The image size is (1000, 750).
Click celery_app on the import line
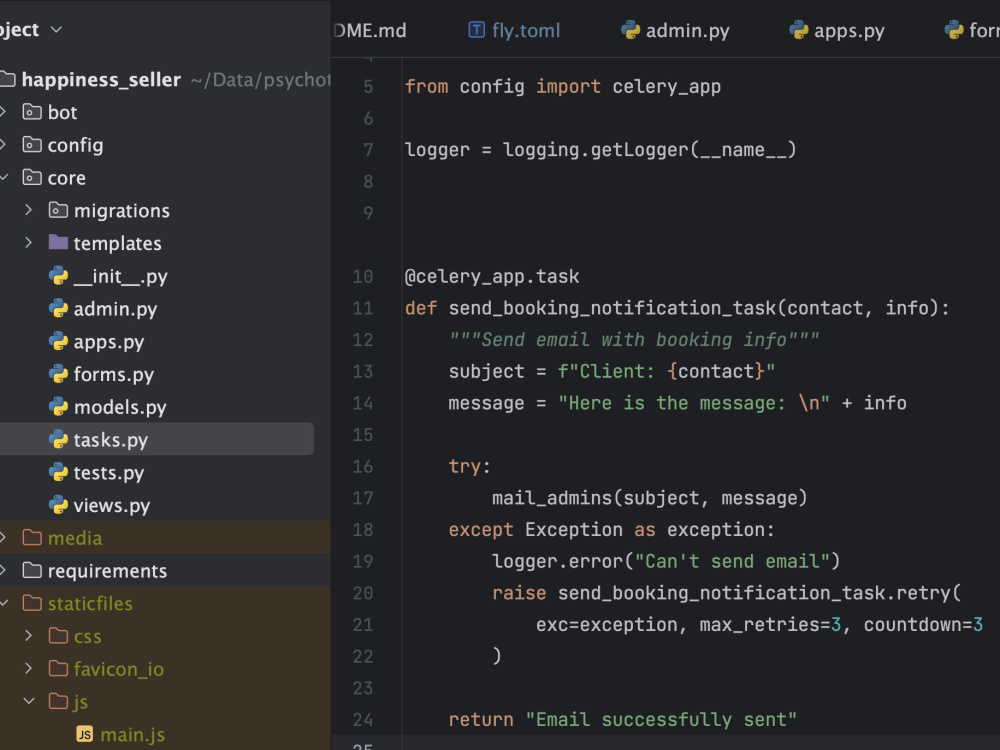666,86
